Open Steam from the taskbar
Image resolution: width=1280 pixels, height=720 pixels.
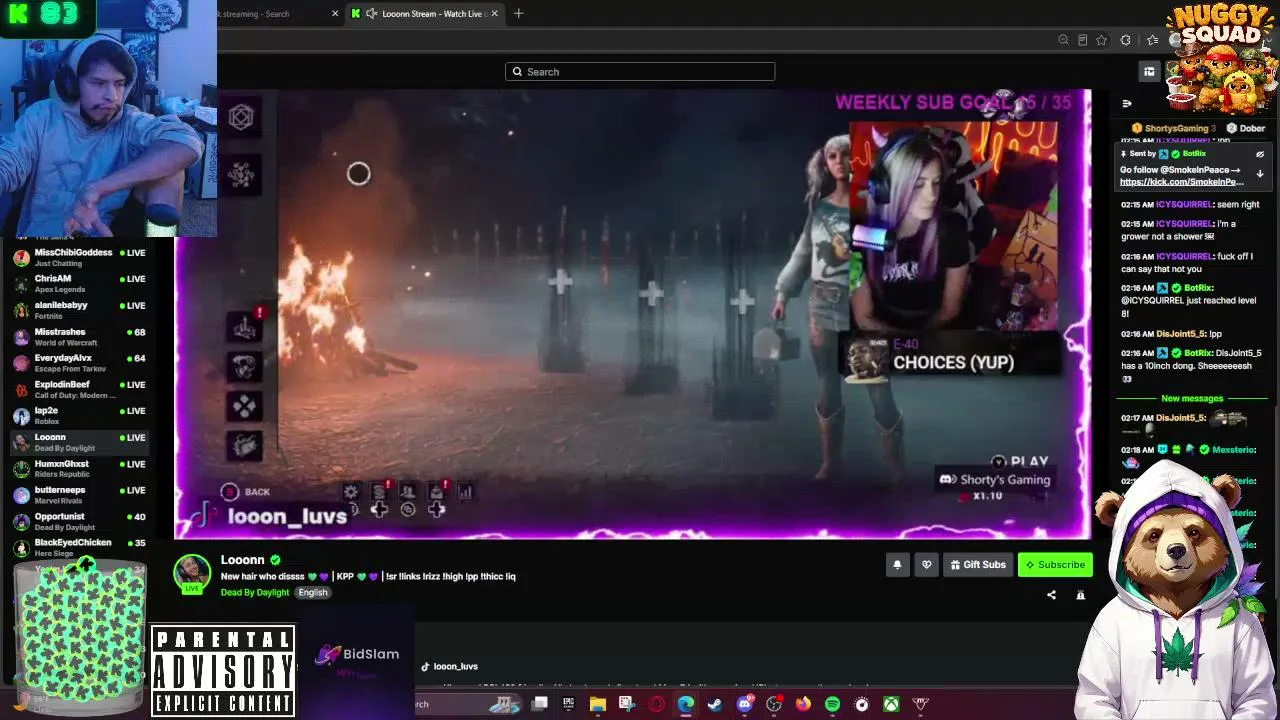[715, 704]
